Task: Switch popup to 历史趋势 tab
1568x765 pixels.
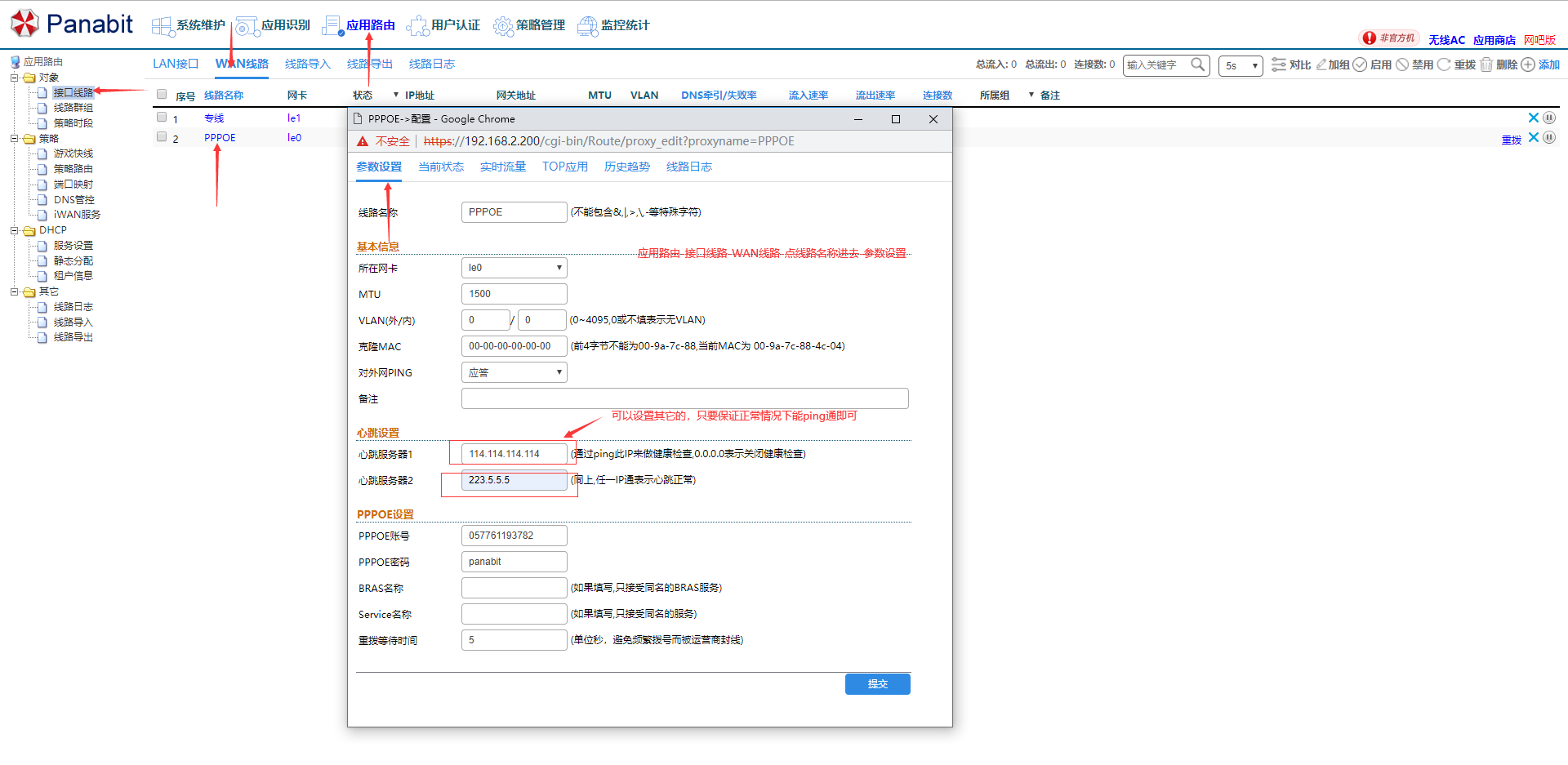Action: tap(627, 167)
